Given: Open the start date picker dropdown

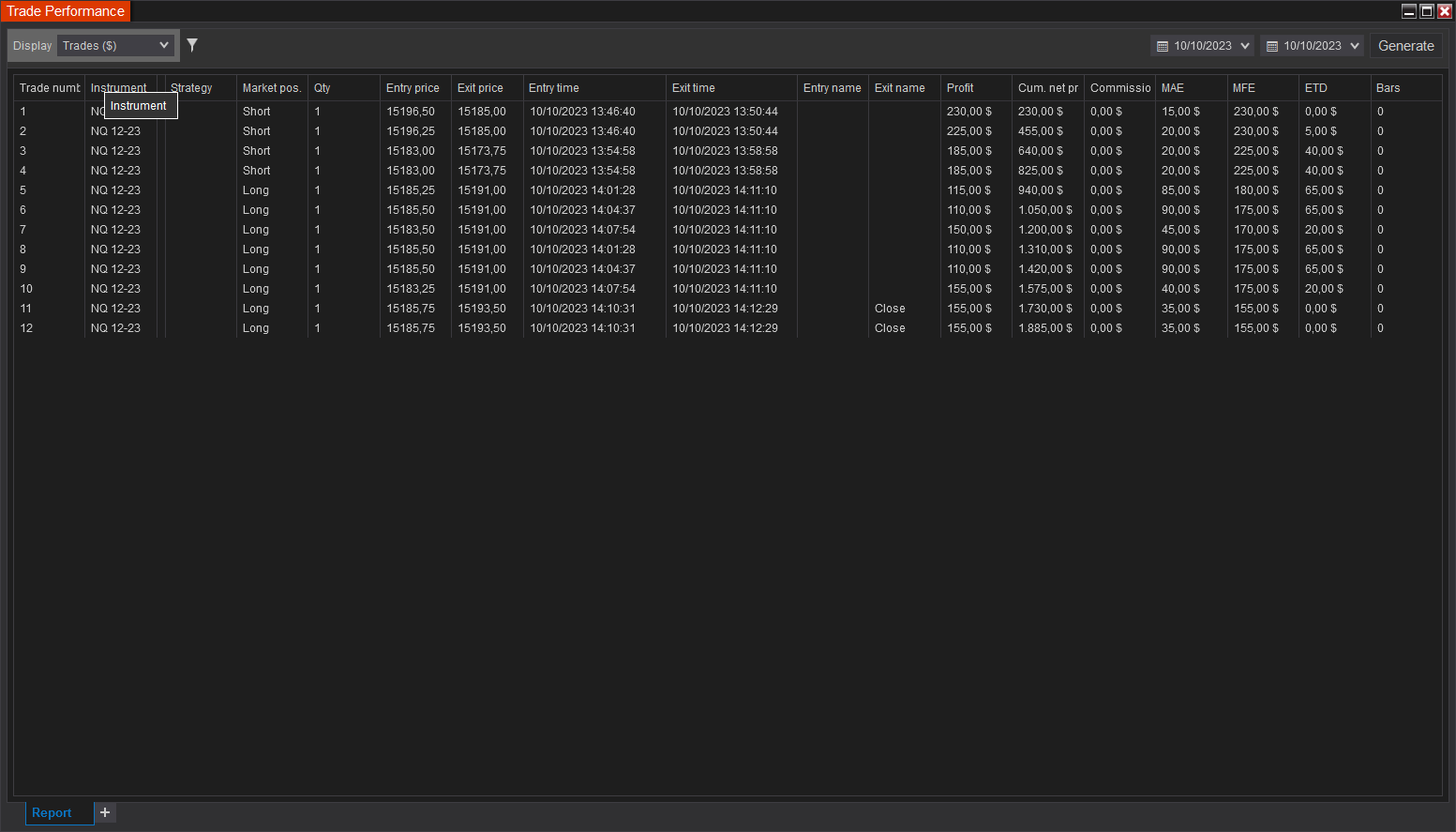Looking at the screenshot, I should pyautogui.click(x=1246, y=46).
